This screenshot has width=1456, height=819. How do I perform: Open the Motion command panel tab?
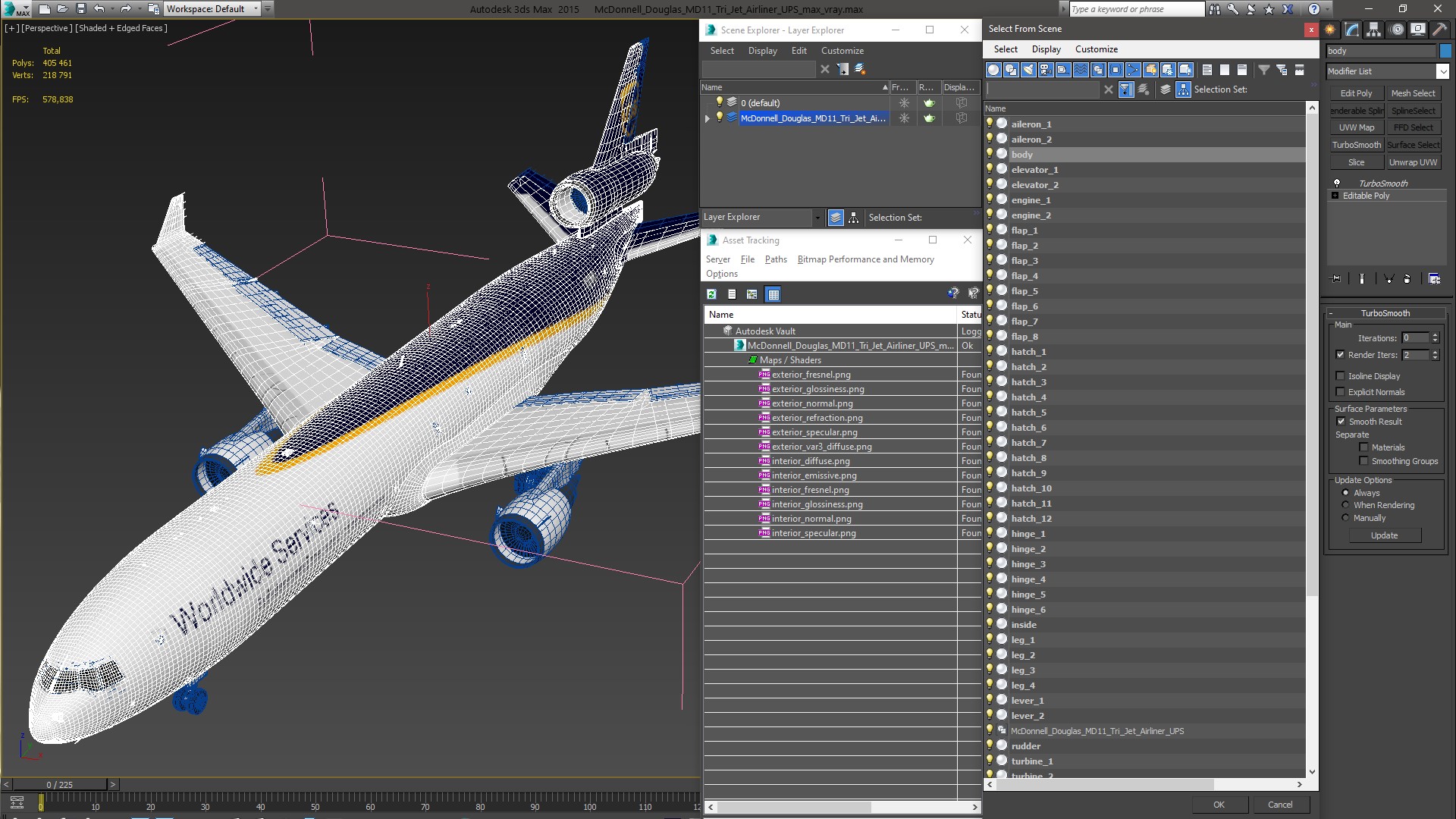[x=1397, y=30]
